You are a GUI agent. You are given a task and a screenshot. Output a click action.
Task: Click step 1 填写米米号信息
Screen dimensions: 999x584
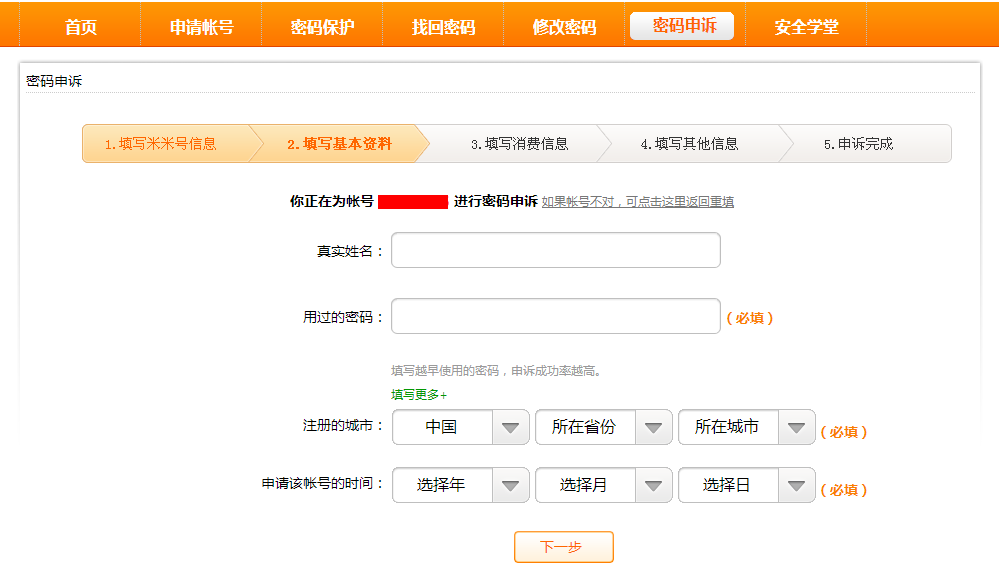click(161, 144)
